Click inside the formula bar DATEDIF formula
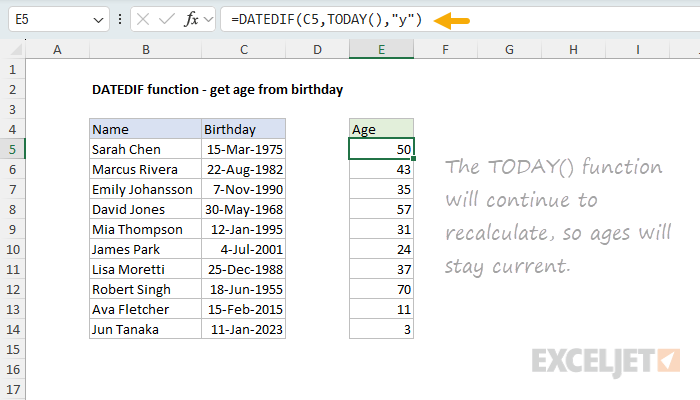The height and width of the screenshot is (400, 700). click(x=326, y=20)
